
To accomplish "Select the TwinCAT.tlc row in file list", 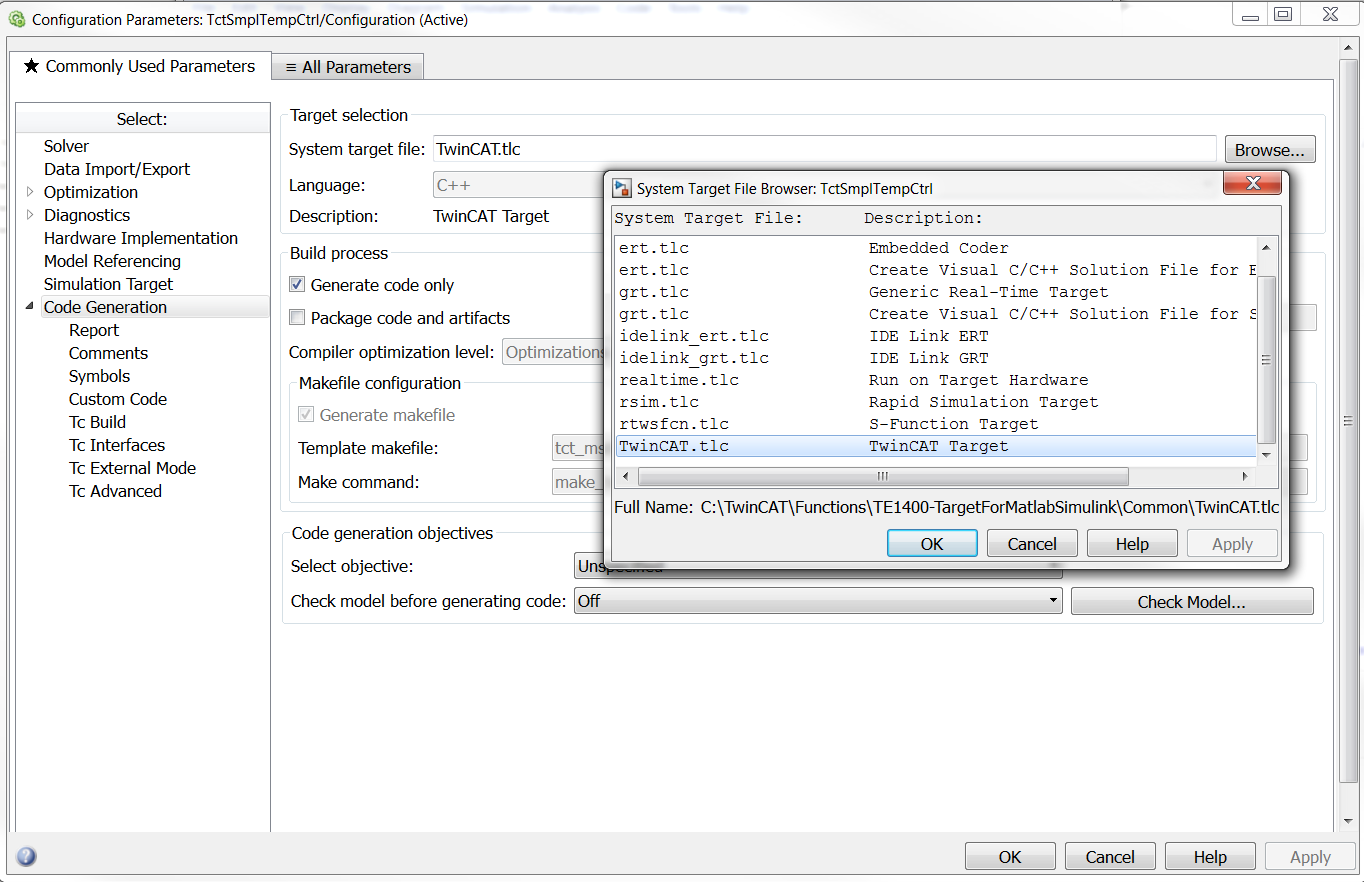I will point(935,446).
